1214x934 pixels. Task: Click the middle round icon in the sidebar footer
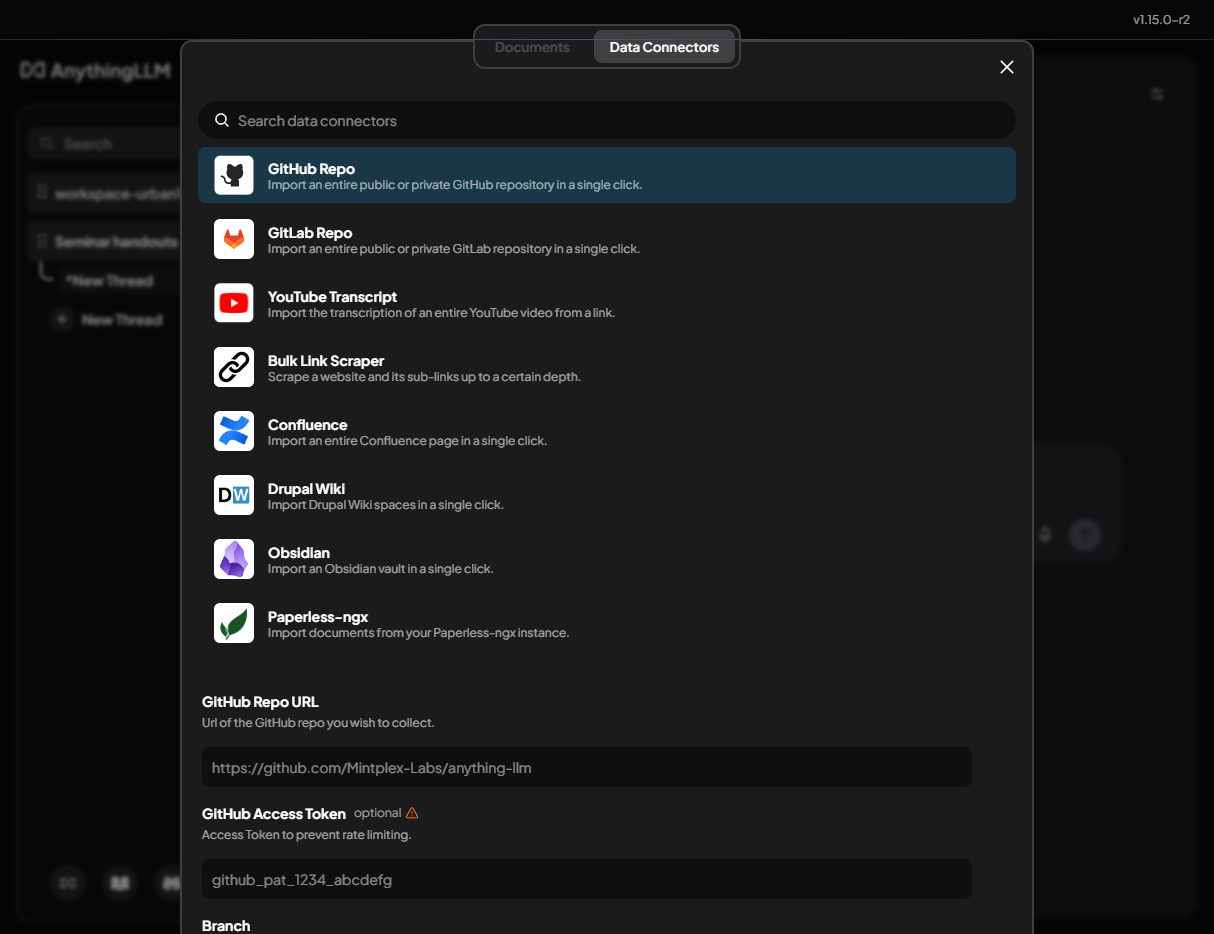pos(121,883)
